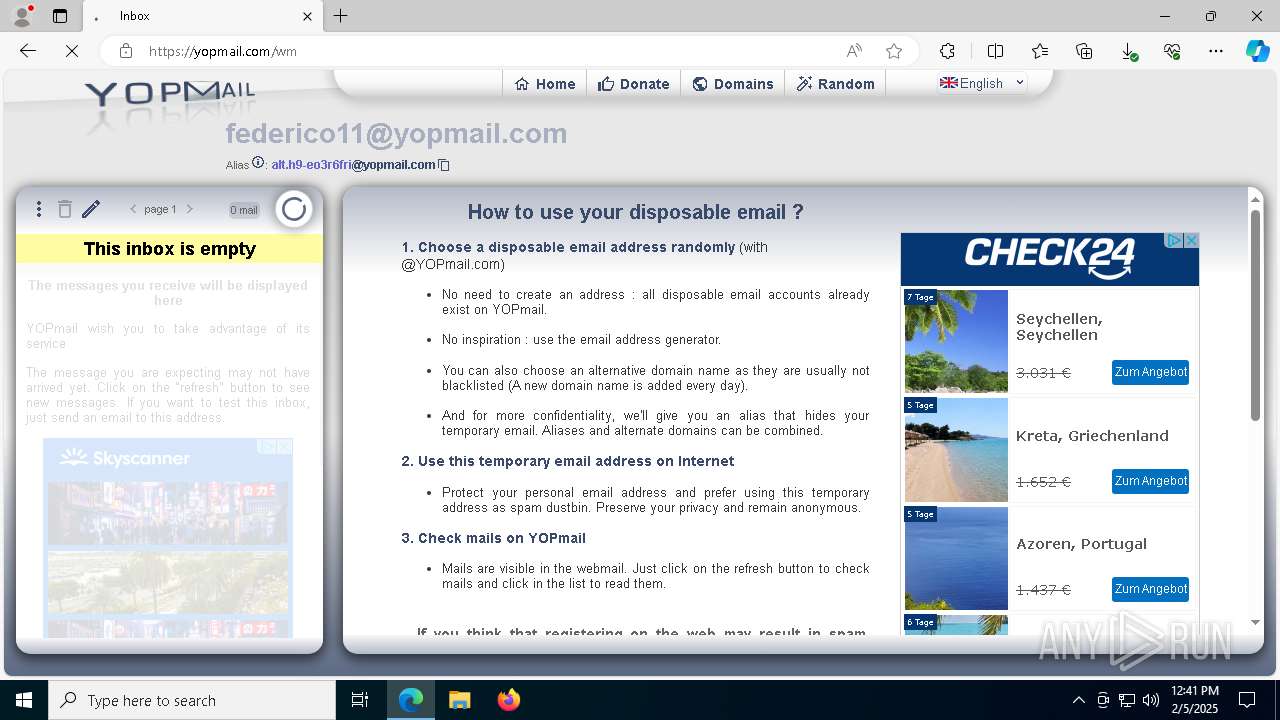The image size is (1280, 720).
Task: Open the Seychellen beach ad thumbnail
Action: [956, 341]
